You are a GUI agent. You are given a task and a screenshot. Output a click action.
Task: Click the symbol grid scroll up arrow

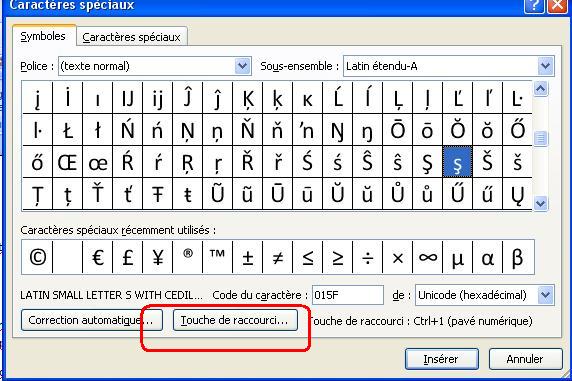[541, 89]
